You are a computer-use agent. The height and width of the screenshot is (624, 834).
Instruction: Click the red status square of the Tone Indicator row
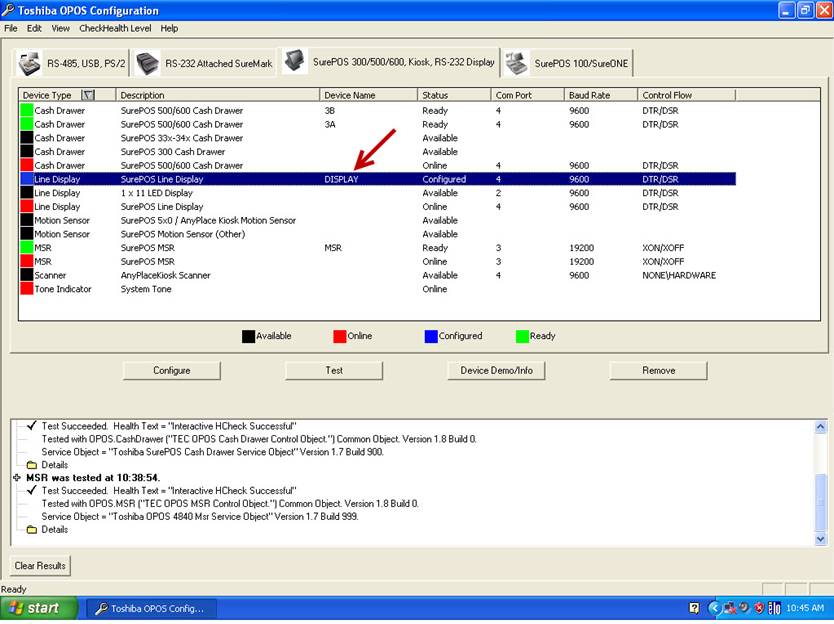[26, 289]
